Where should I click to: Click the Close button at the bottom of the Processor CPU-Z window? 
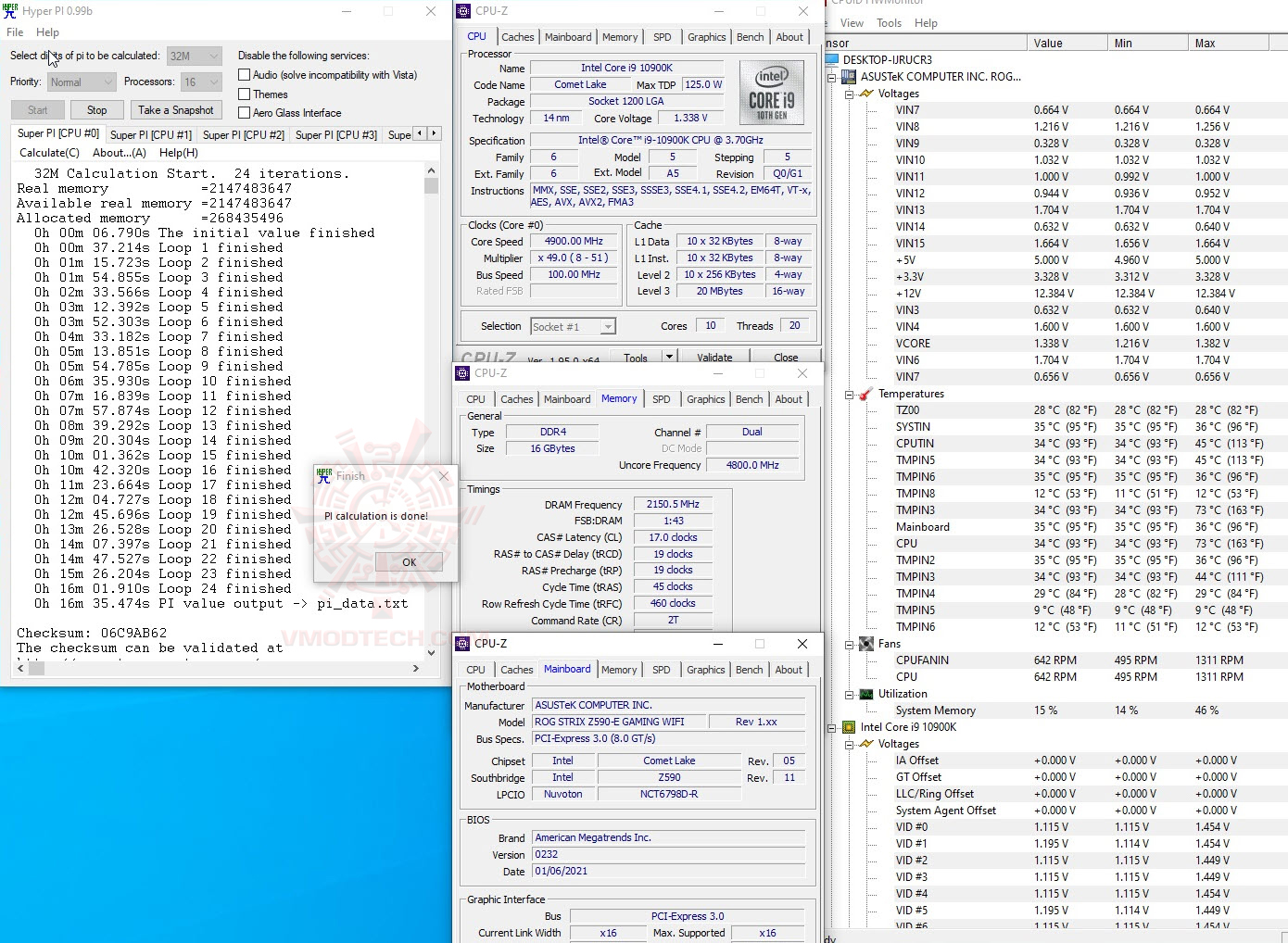click(x=786, y=358)
